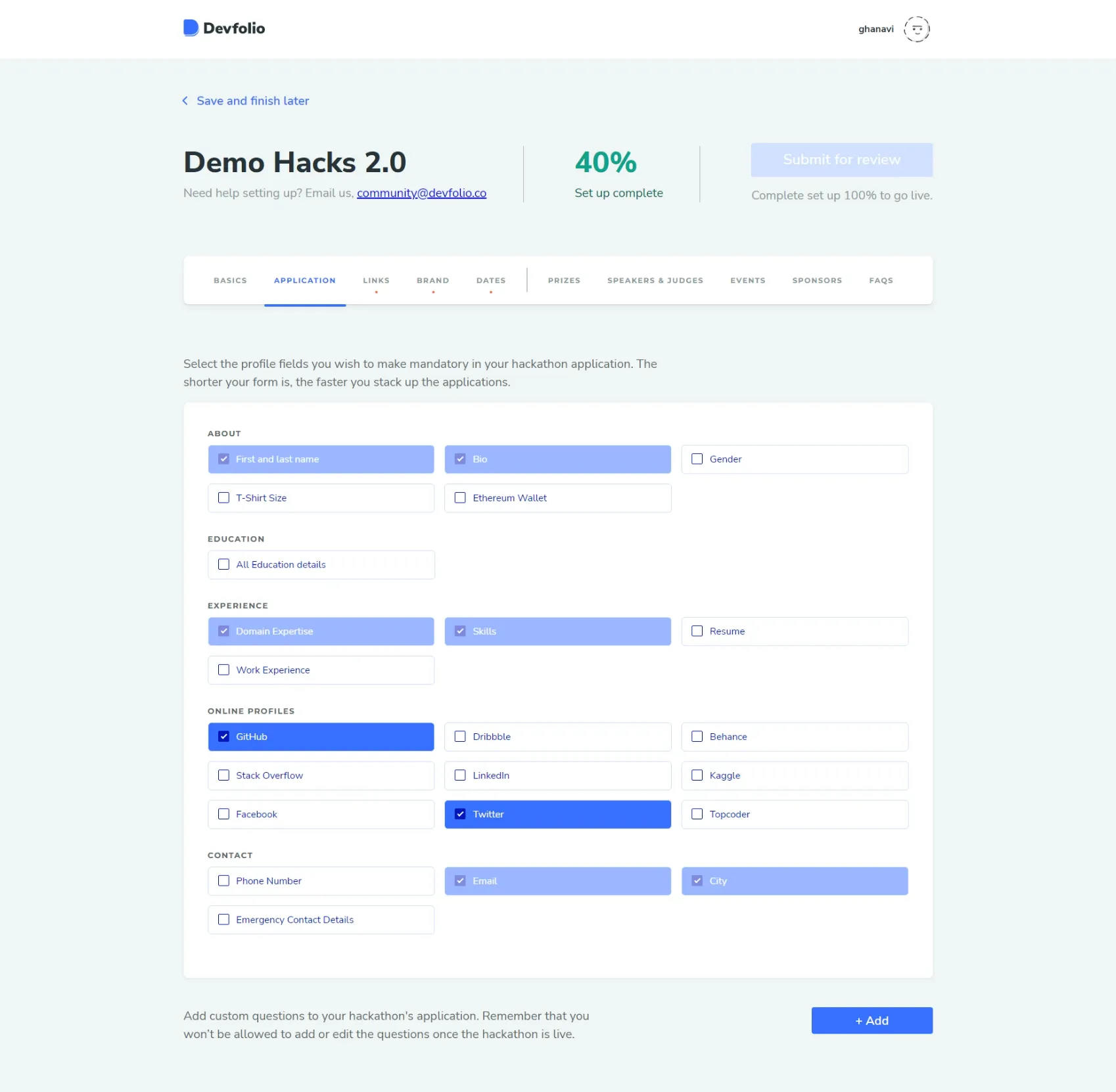Open the community@devfolio.co email link
This screenshot has width=1116, height=1092.
pos(421,193)
